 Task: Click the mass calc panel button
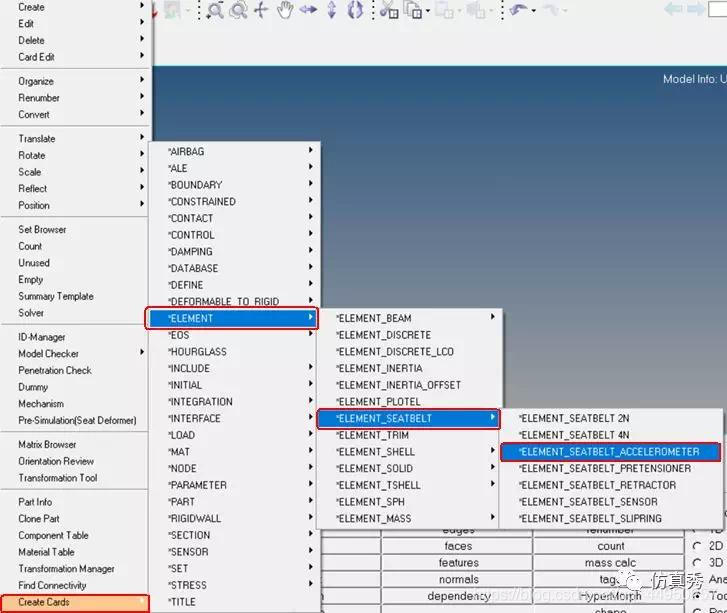coord(609,563)
